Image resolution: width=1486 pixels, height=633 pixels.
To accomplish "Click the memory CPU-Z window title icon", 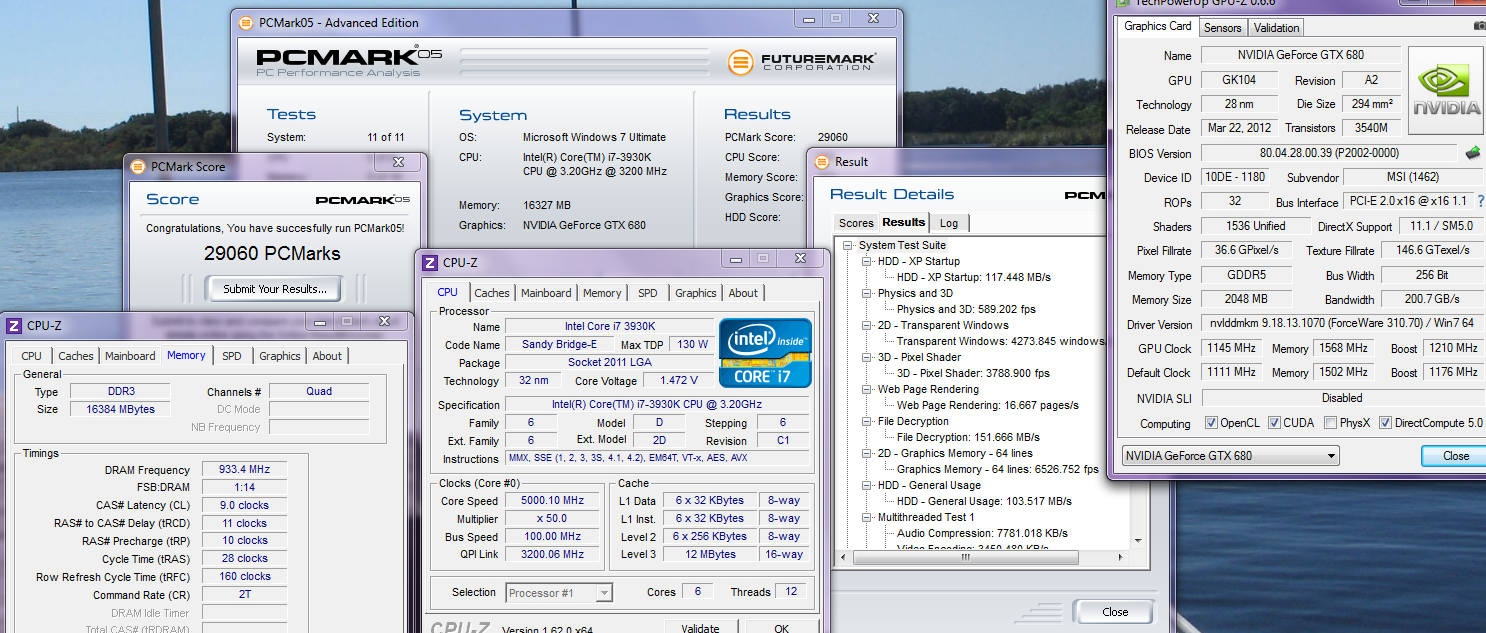I will [14, 325].
